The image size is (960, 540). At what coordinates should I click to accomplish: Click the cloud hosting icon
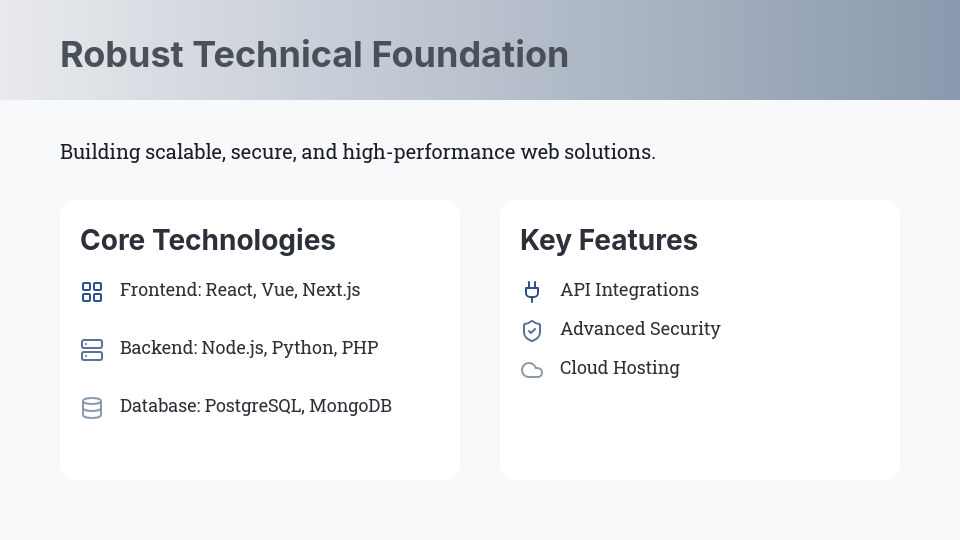(532, 370)
